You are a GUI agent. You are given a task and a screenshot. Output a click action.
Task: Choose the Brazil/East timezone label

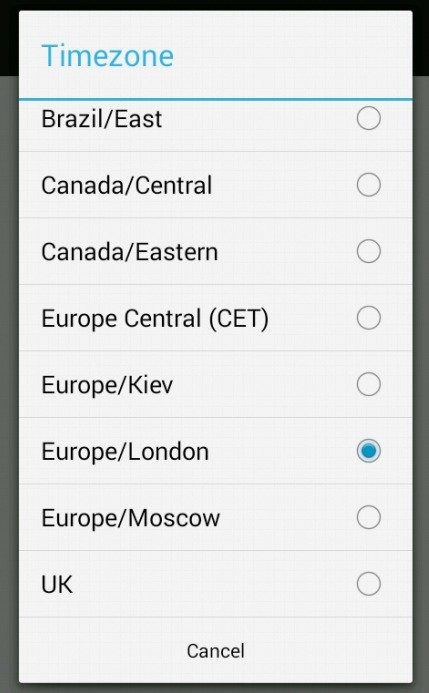click(x=102, y=119)
